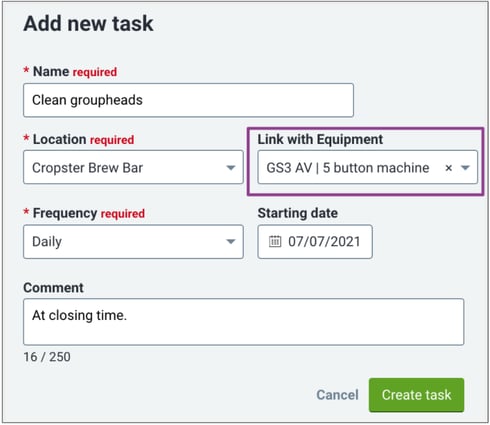
Task: Click the 07/07/2021 date value
Action: (324, 242)
